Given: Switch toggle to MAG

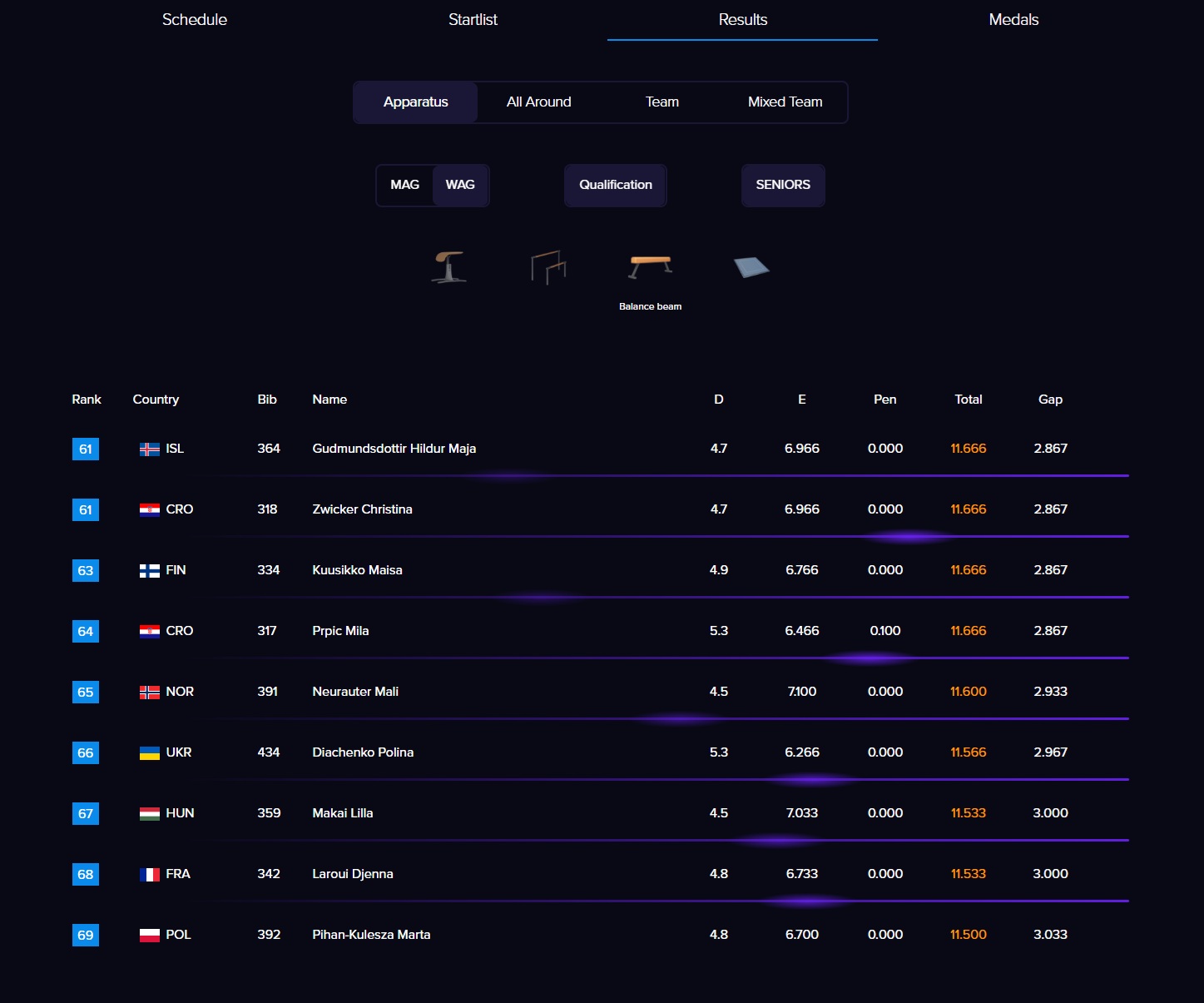Looking at the screenshot, I should click(405, 185).
